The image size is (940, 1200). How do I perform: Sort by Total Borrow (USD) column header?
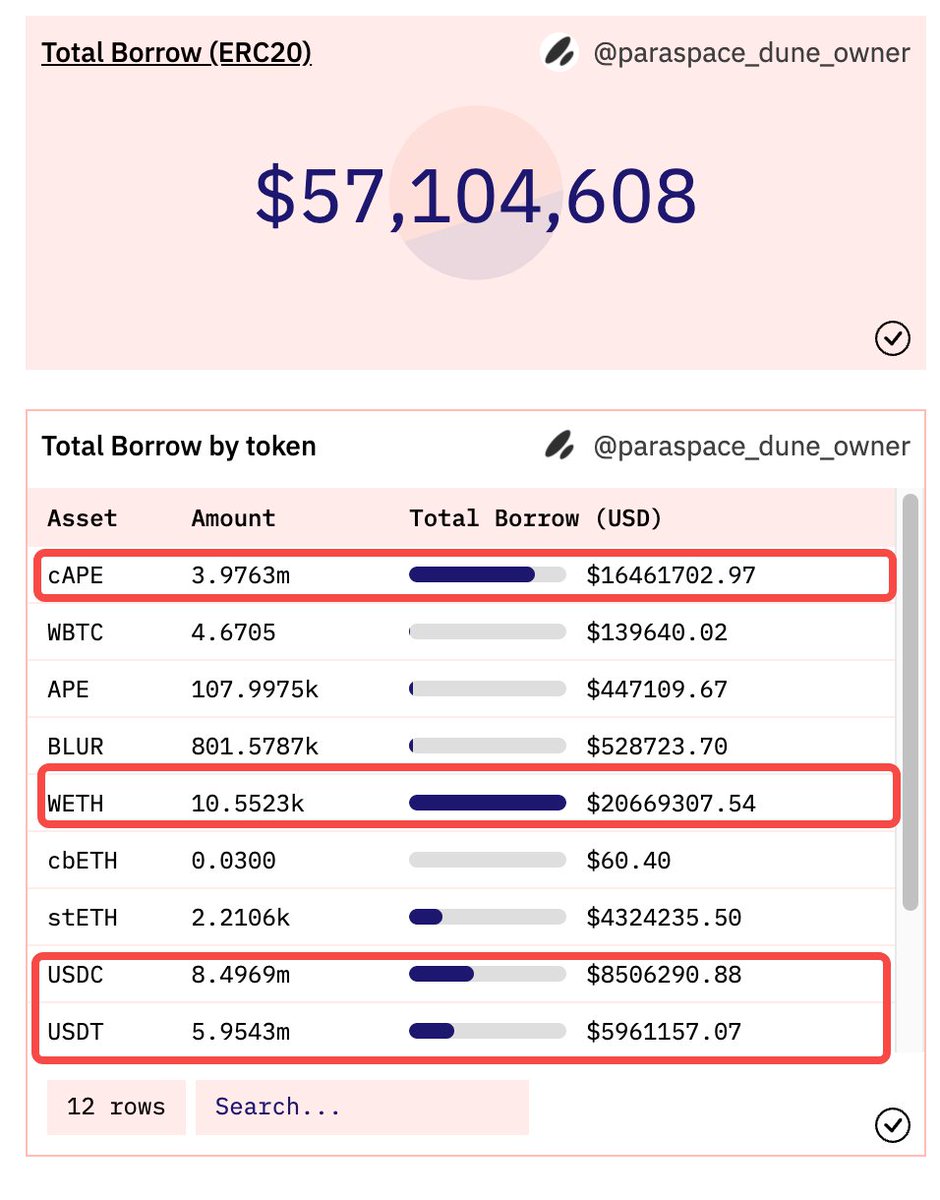536,518
